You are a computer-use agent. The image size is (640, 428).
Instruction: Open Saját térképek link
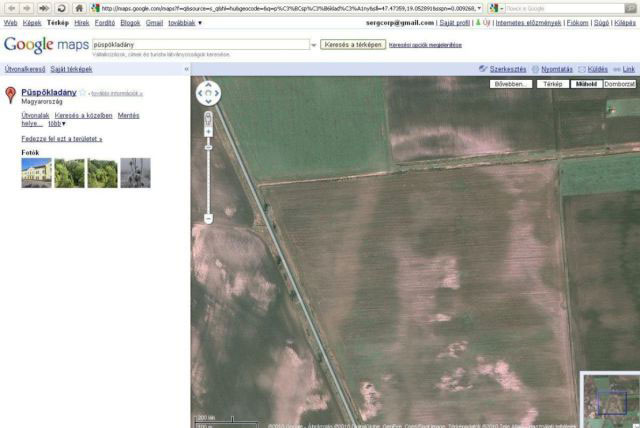71,69
